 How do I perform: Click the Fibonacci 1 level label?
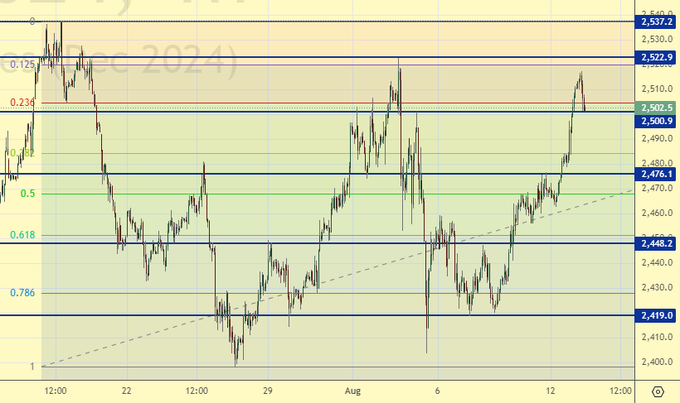click(x=32, y=367)
